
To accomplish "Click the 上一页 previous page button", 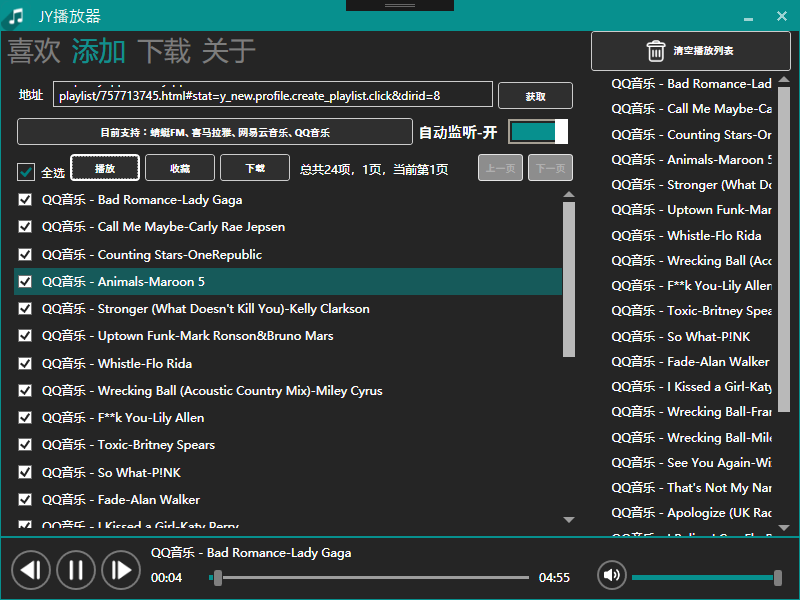I will tap(500, 168).
